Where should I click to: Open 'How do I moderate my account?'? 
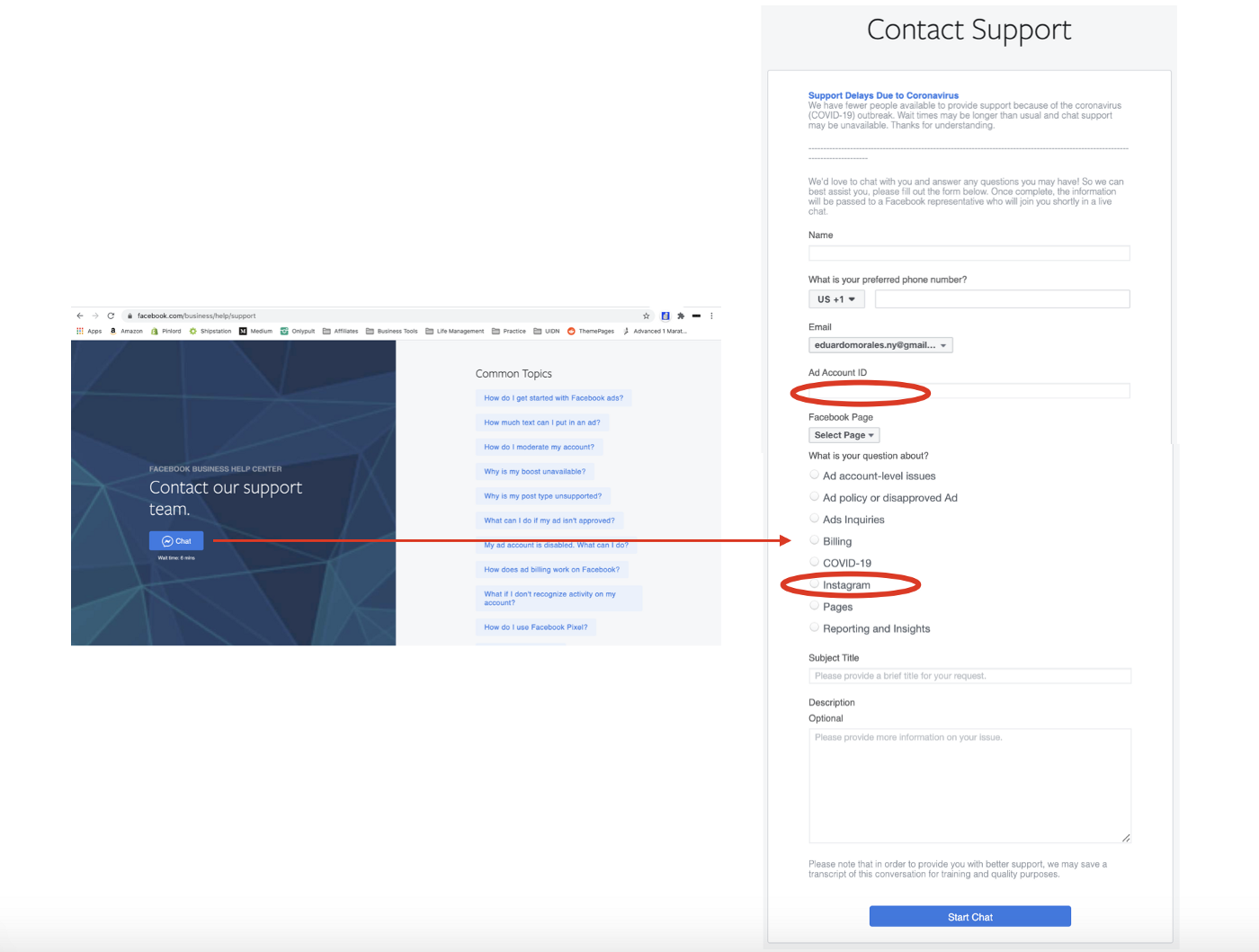[539, 447]
